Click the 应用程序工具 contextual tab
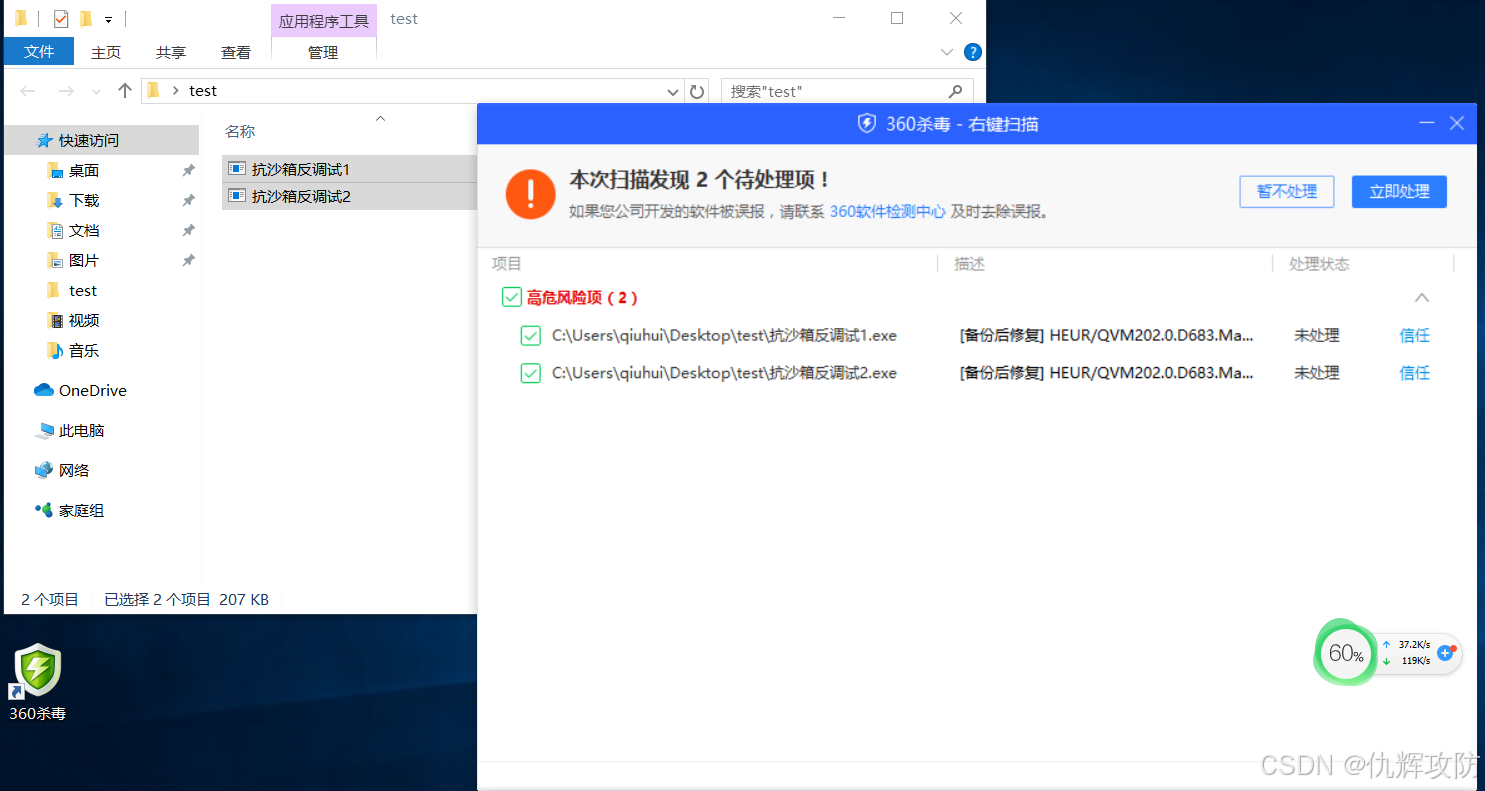Screen dimensions: 1485x791 (324, 21)
